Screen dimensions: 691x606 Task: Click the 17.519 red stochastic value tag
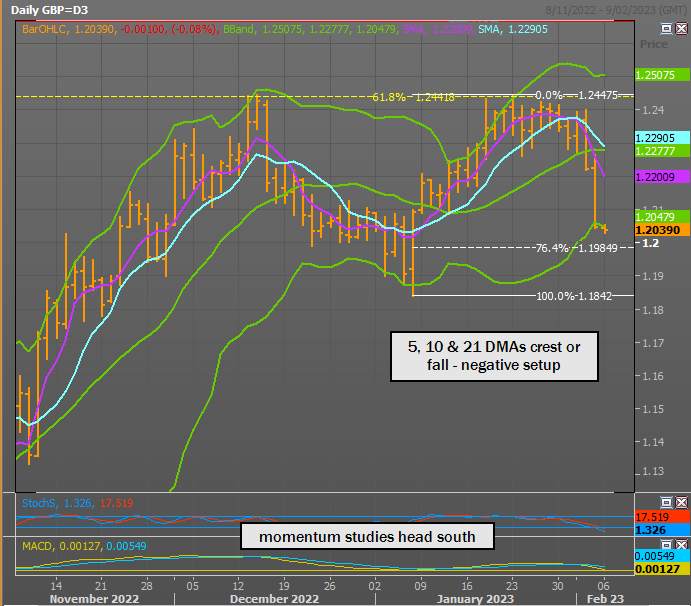[x=662, y=517]
